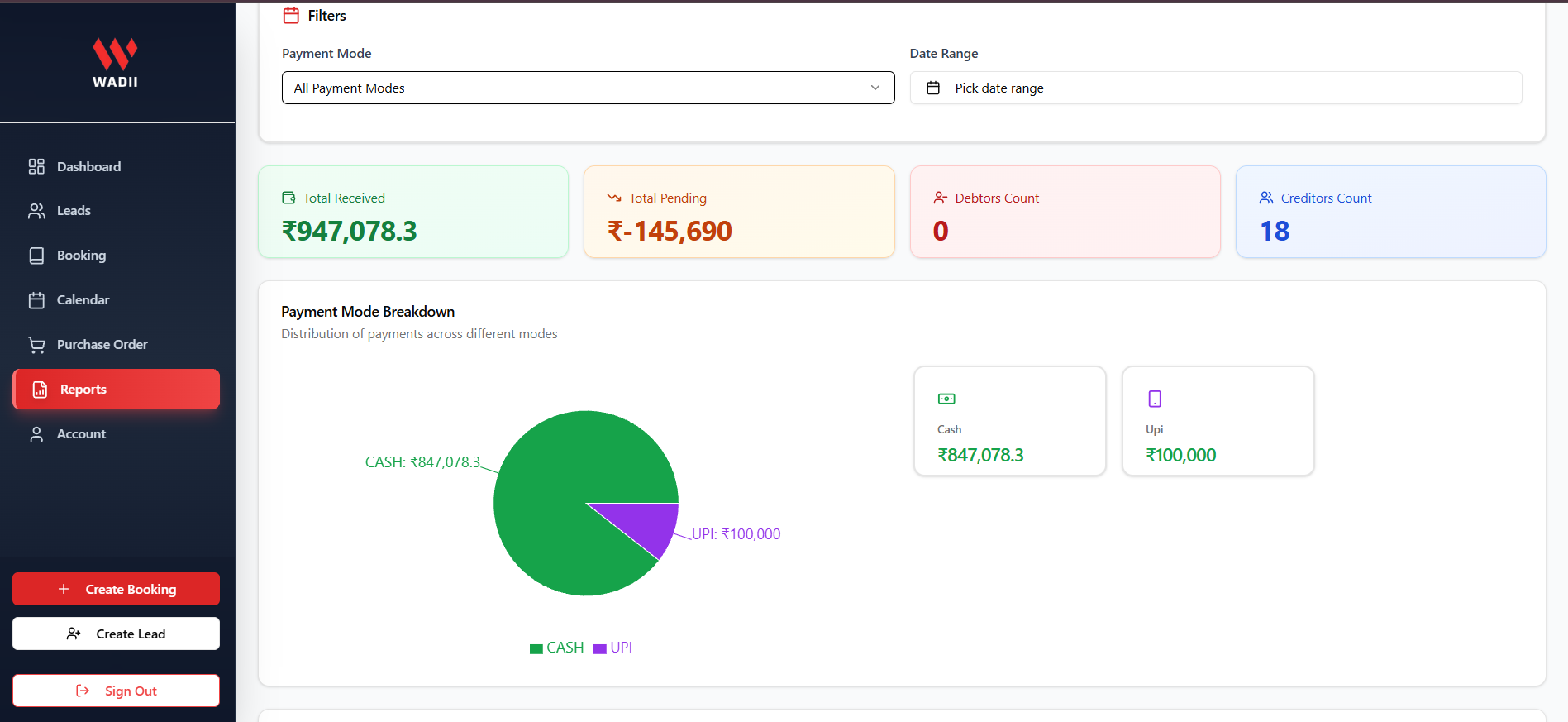Click the Sign Out arrow icon
The height and width of the screenshot is (722, 1568).
pyautogui.click(x=83, y=691)
